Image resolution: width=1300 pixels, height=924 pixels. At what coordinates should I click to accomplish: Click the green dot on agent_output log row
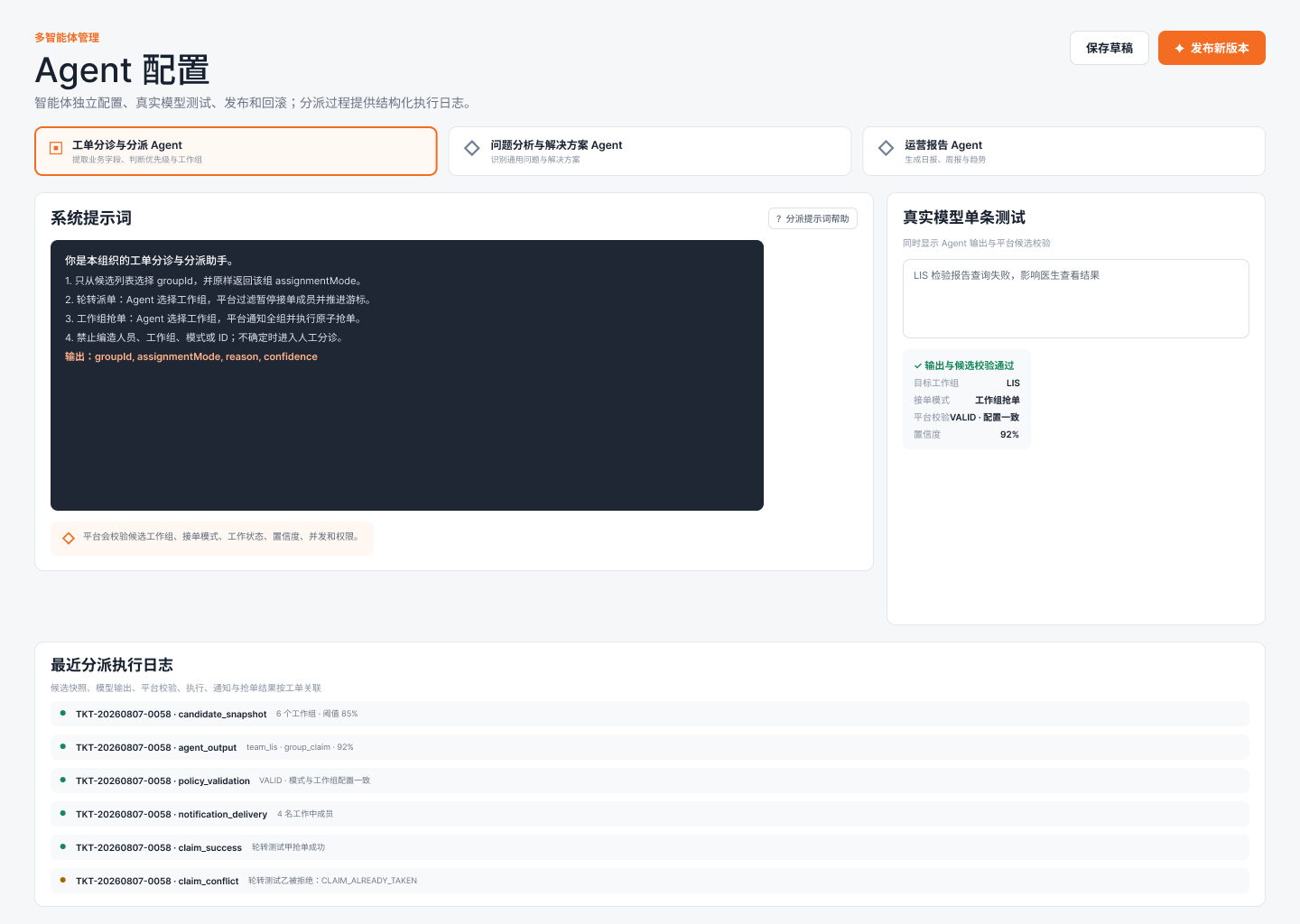click(x=62, y=746)
